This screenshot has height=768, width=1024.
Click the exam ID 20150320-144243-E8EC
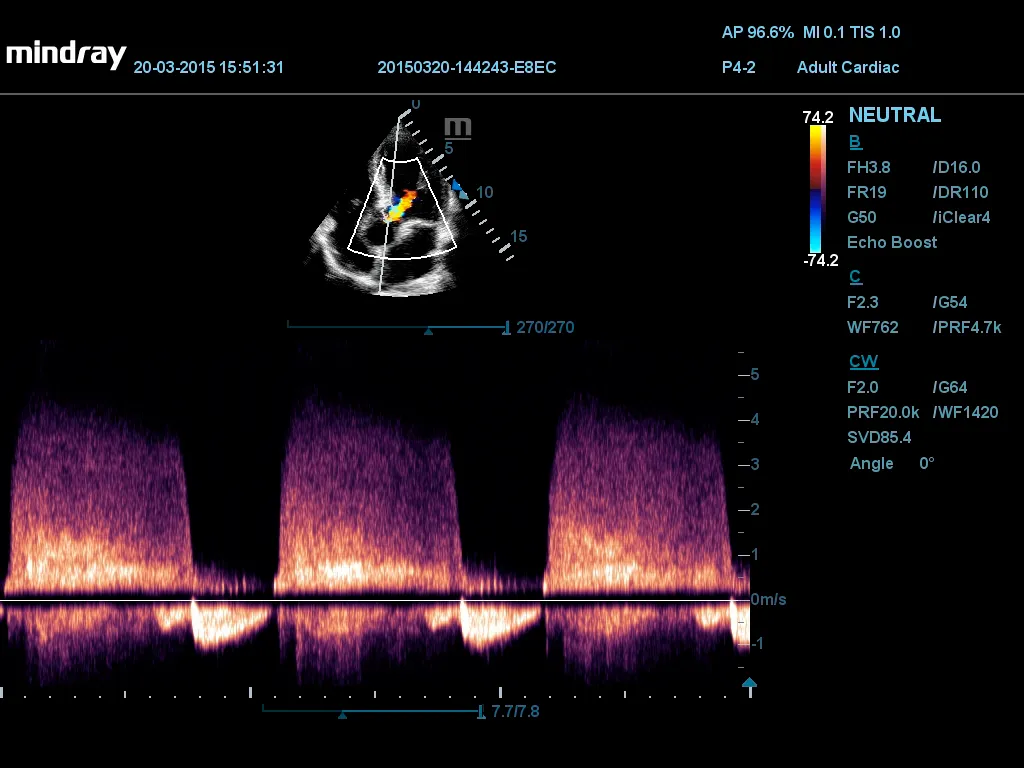(x=466, y=67)
